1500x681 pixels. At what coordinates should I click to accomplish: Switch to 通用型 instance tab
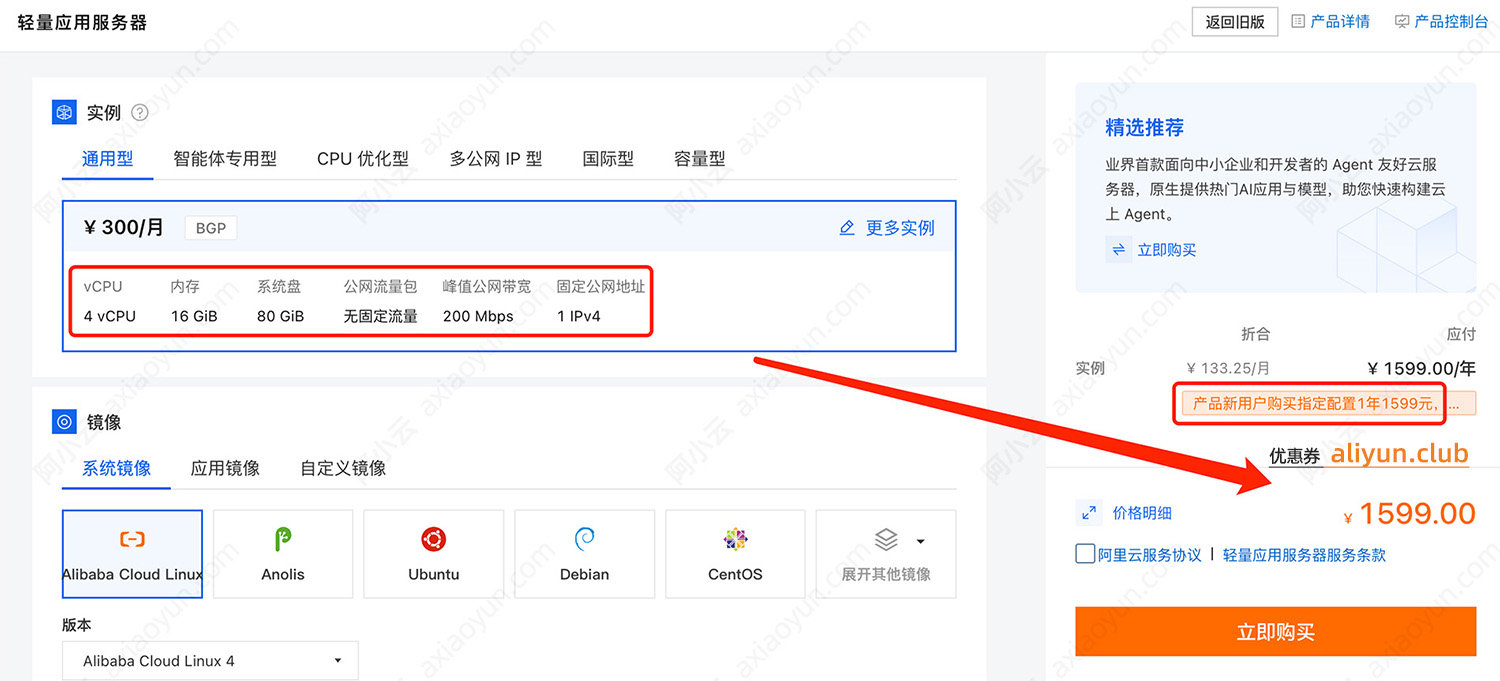coord(107,158)
